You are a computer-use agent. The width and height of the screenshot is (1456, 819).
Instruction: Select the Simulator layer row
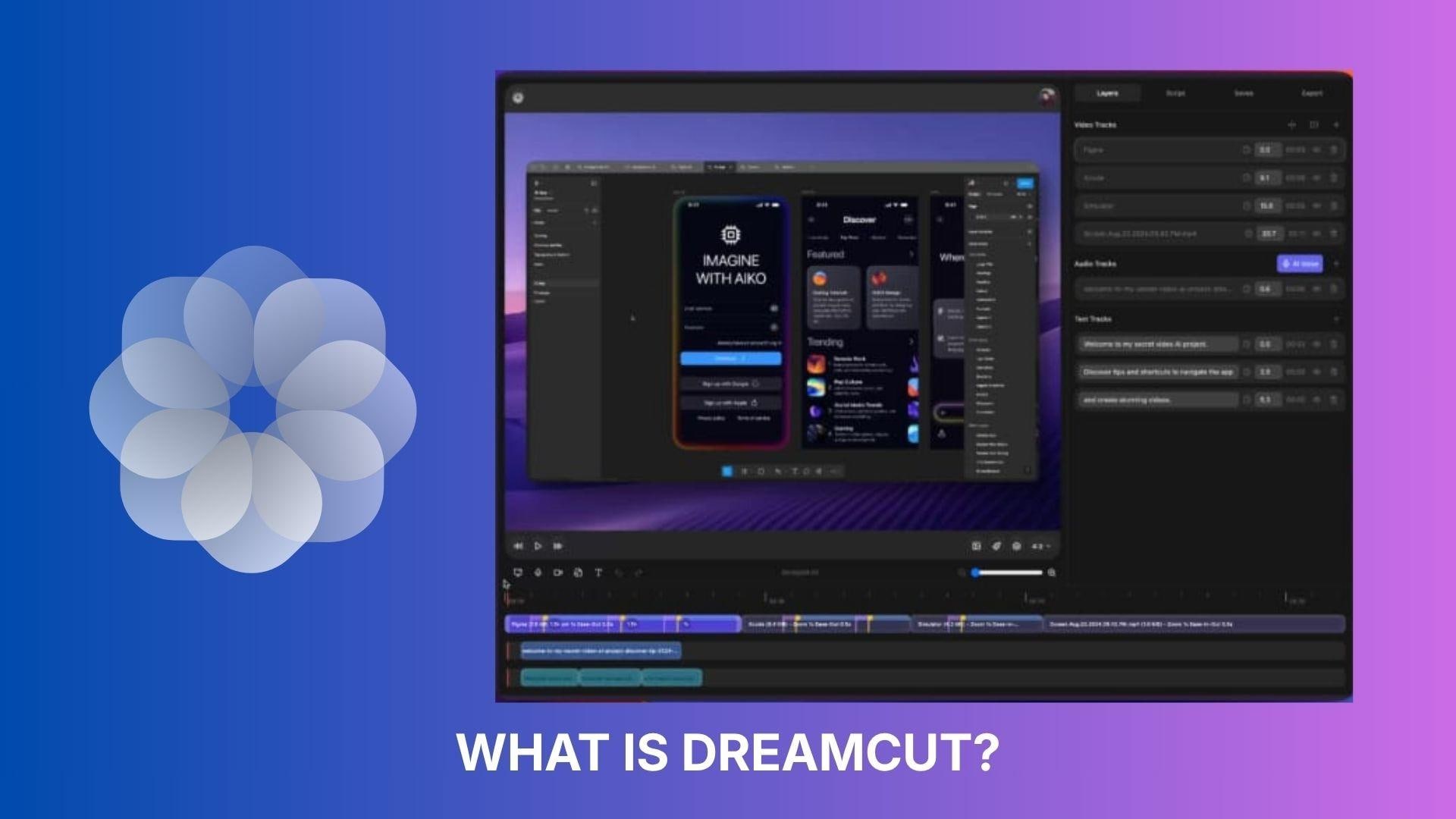pyautogui.click(x=1210, y=206)
